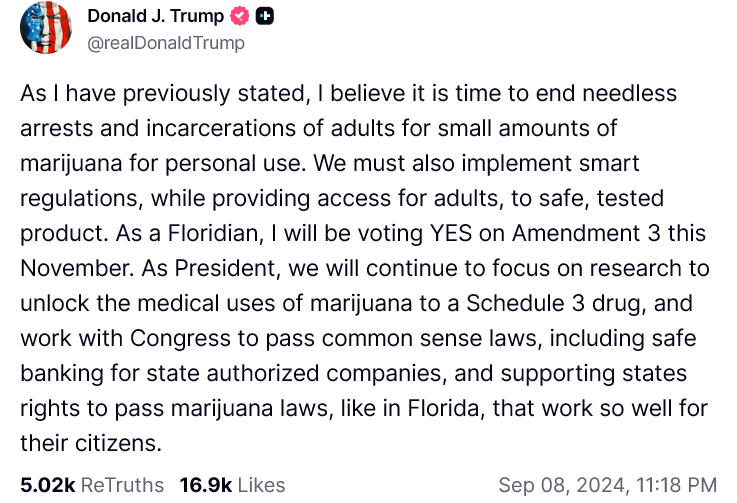View the 5.02k ReTruths count
737x503 pixels.
(47, 485)
